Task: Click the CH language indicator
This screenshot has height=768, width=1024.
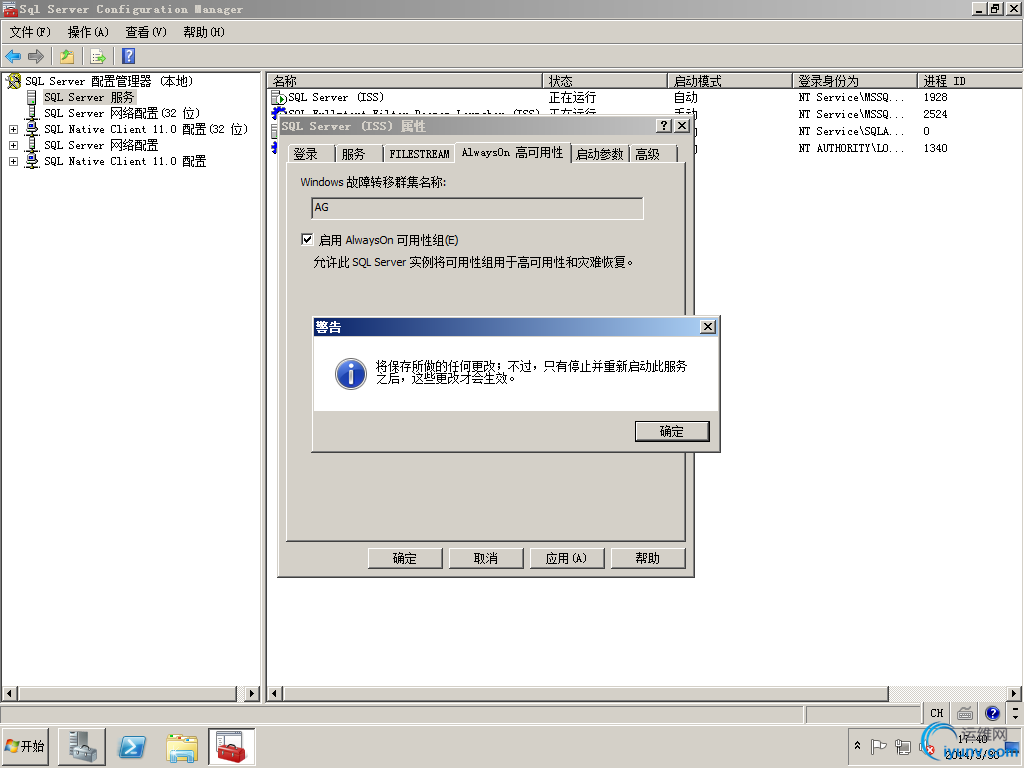Action: click(936, 713)
